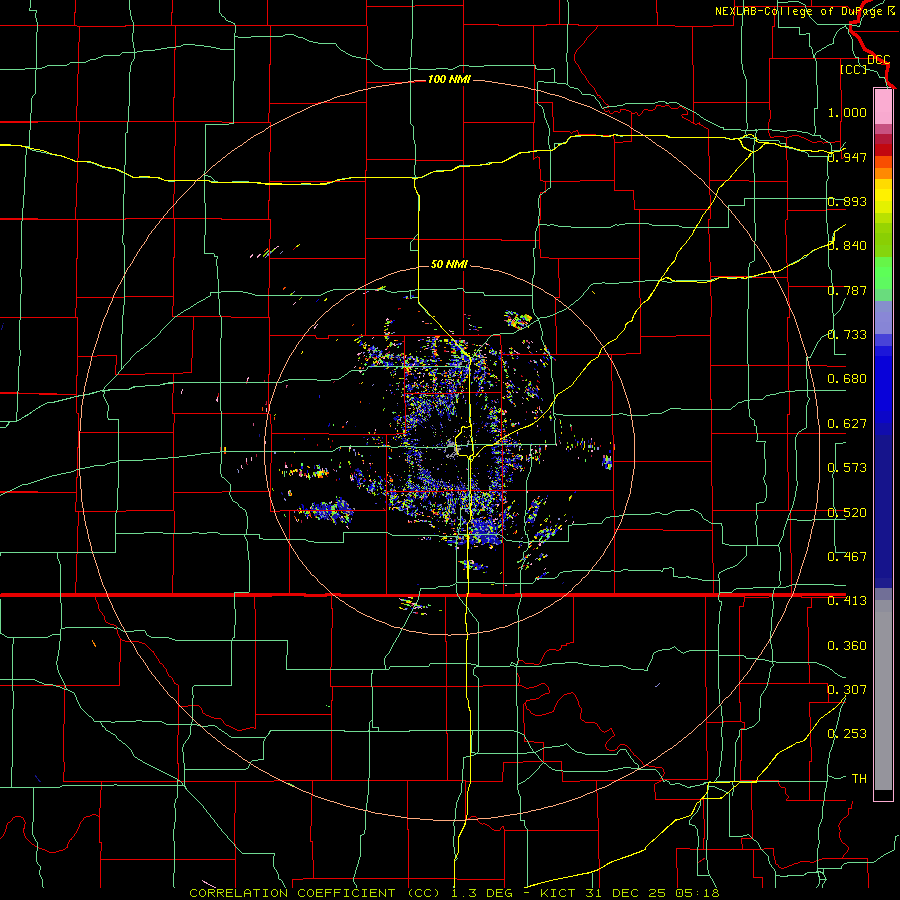Click the CORRELATION COEFFICIENT (CC) caption text

315,893
